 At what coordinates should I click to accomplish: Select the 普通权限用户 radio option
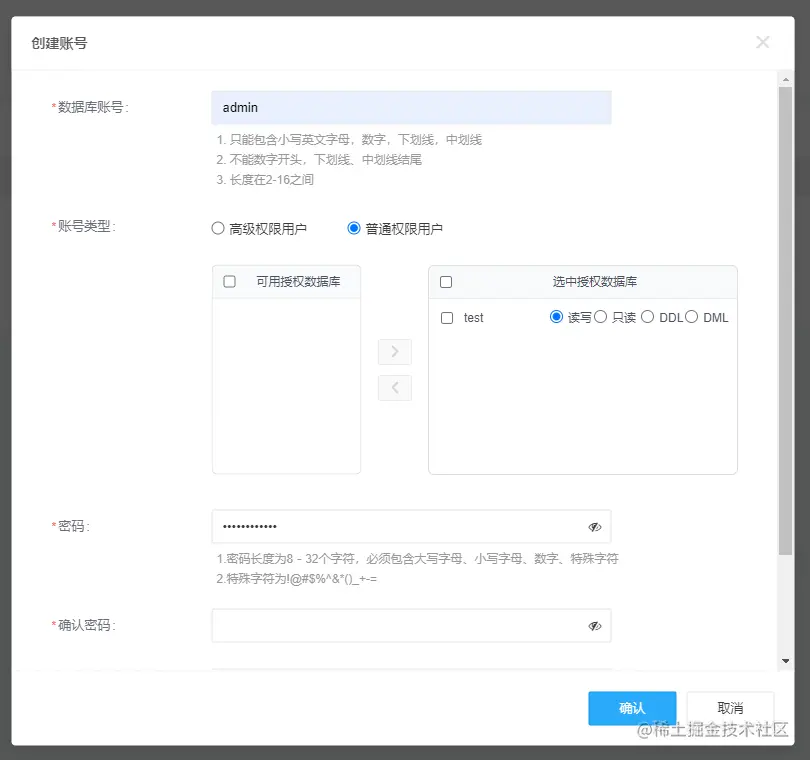(354, 228)
